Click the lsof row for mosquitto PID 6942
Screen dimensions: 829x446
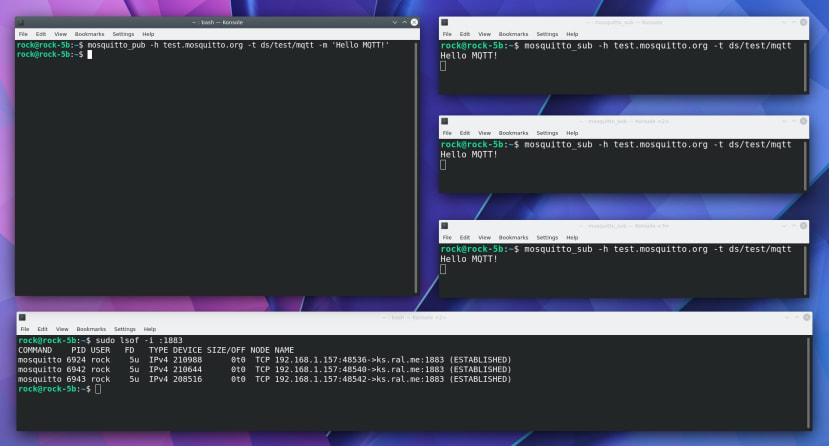pyautogui.click(x=264, y=369)
